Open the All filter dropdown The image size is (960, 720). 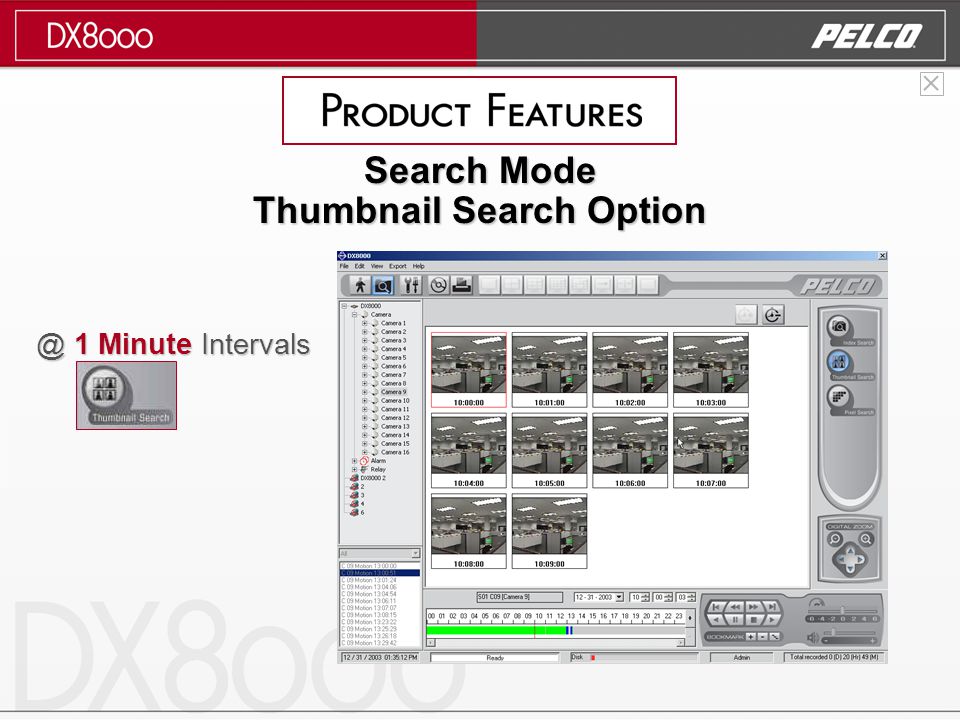point(416,553)
